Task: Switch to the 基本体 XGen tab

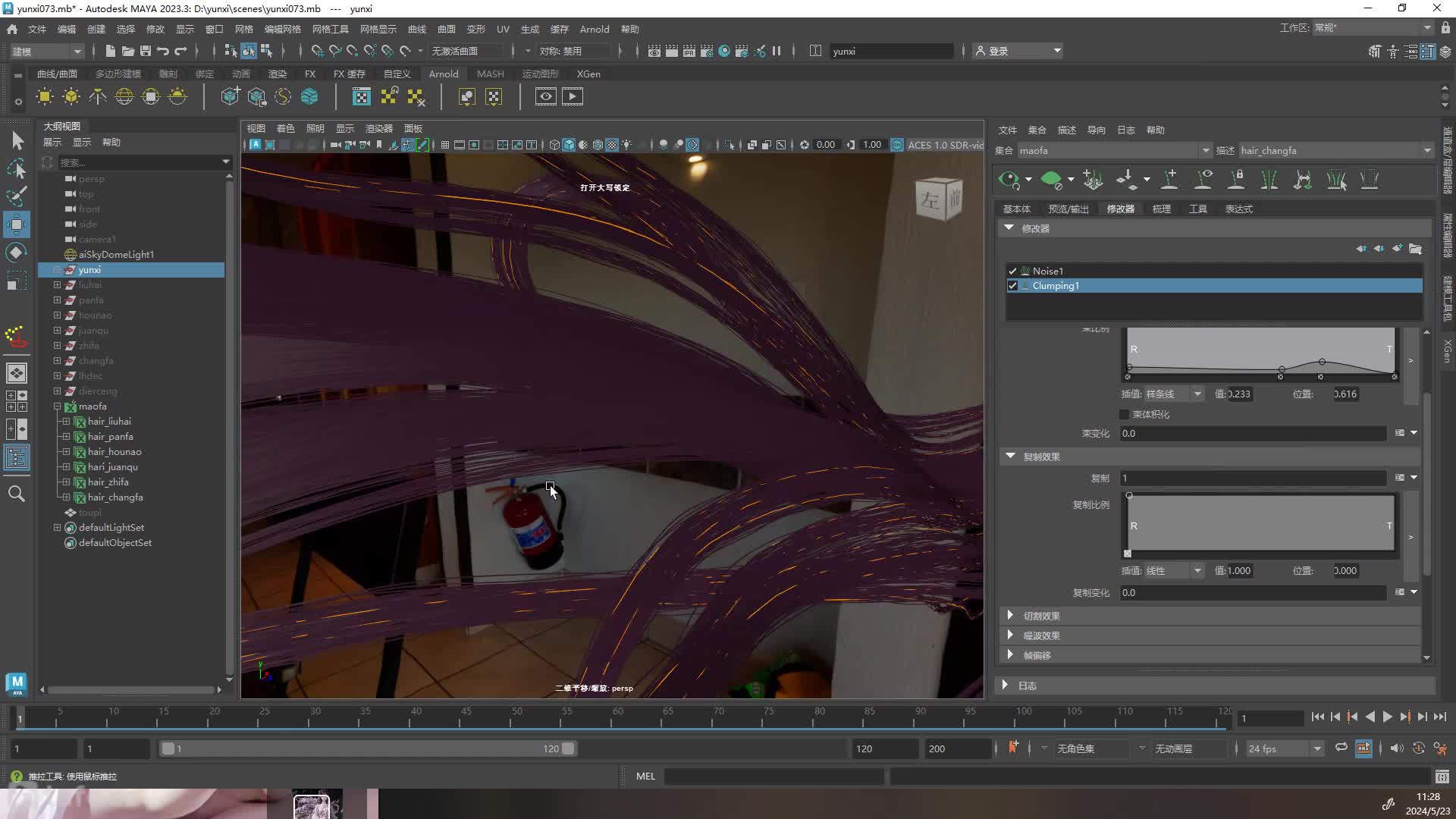Action: [x=1017, y=209]
